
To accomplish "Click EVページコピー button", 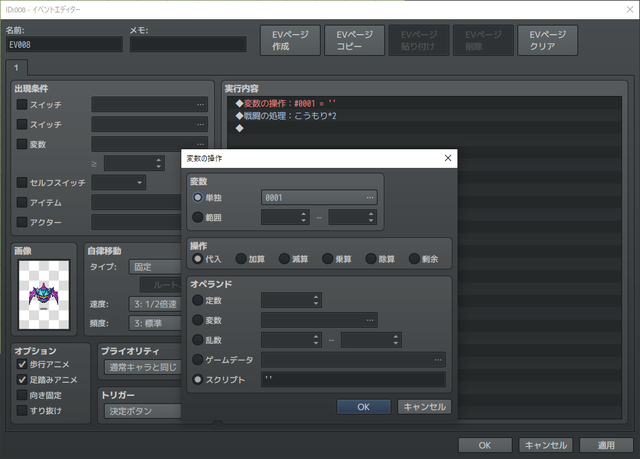I will [354, 40].
